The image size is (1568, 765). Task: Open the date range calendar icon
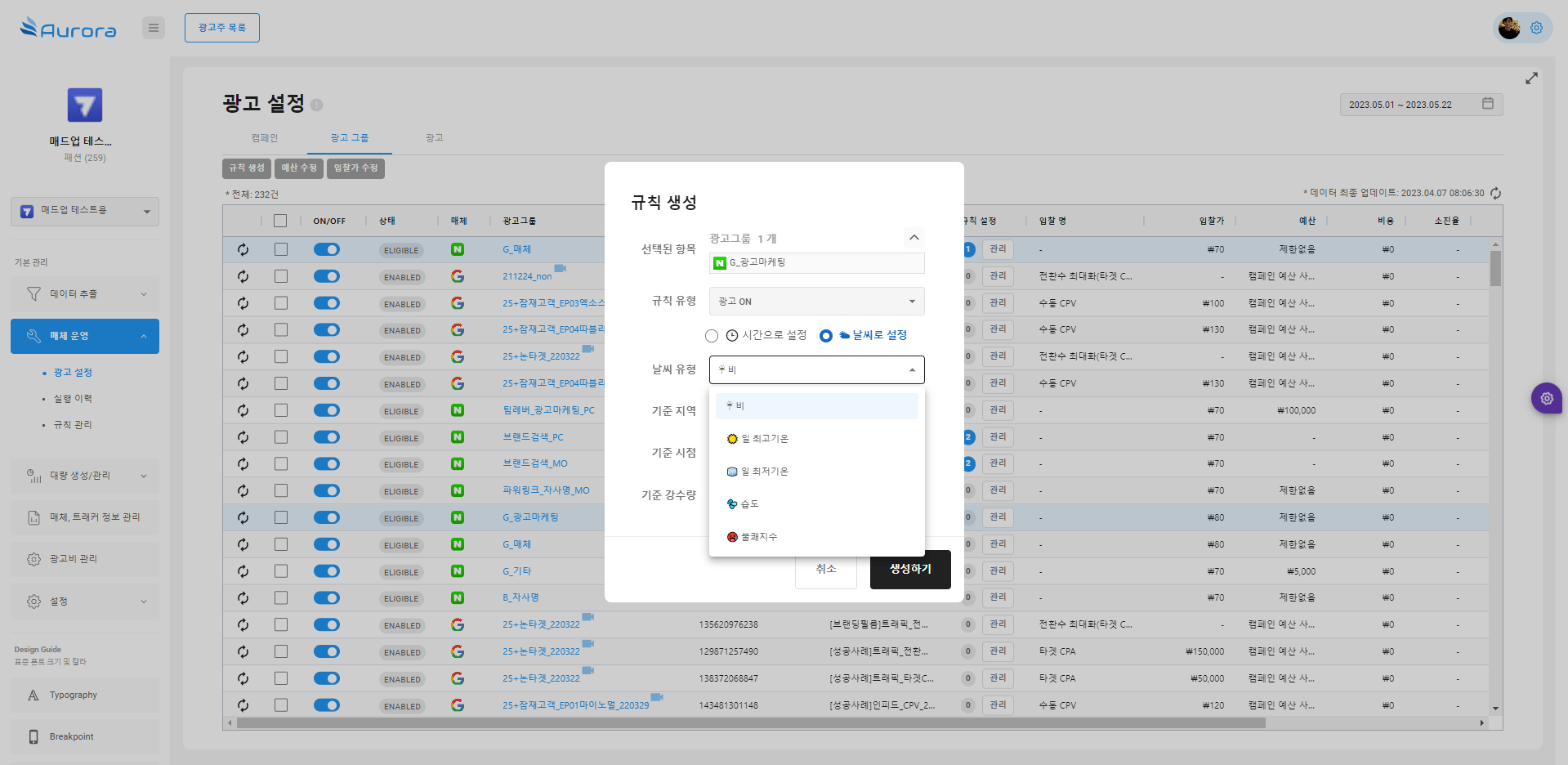coord(1487,104)
